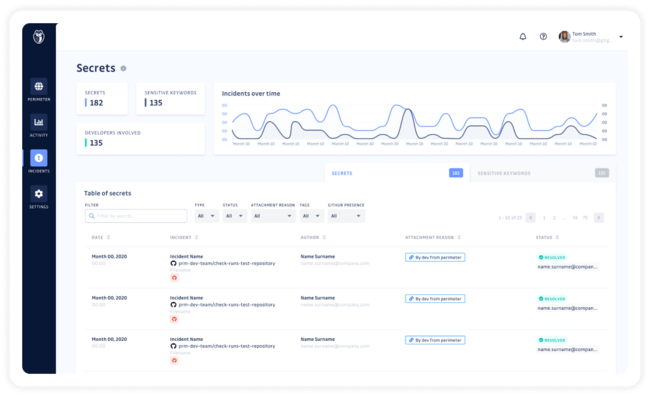Expand the Status filter dropdown
The height and width of the screenshot is (396, 650).
[235, 216]
